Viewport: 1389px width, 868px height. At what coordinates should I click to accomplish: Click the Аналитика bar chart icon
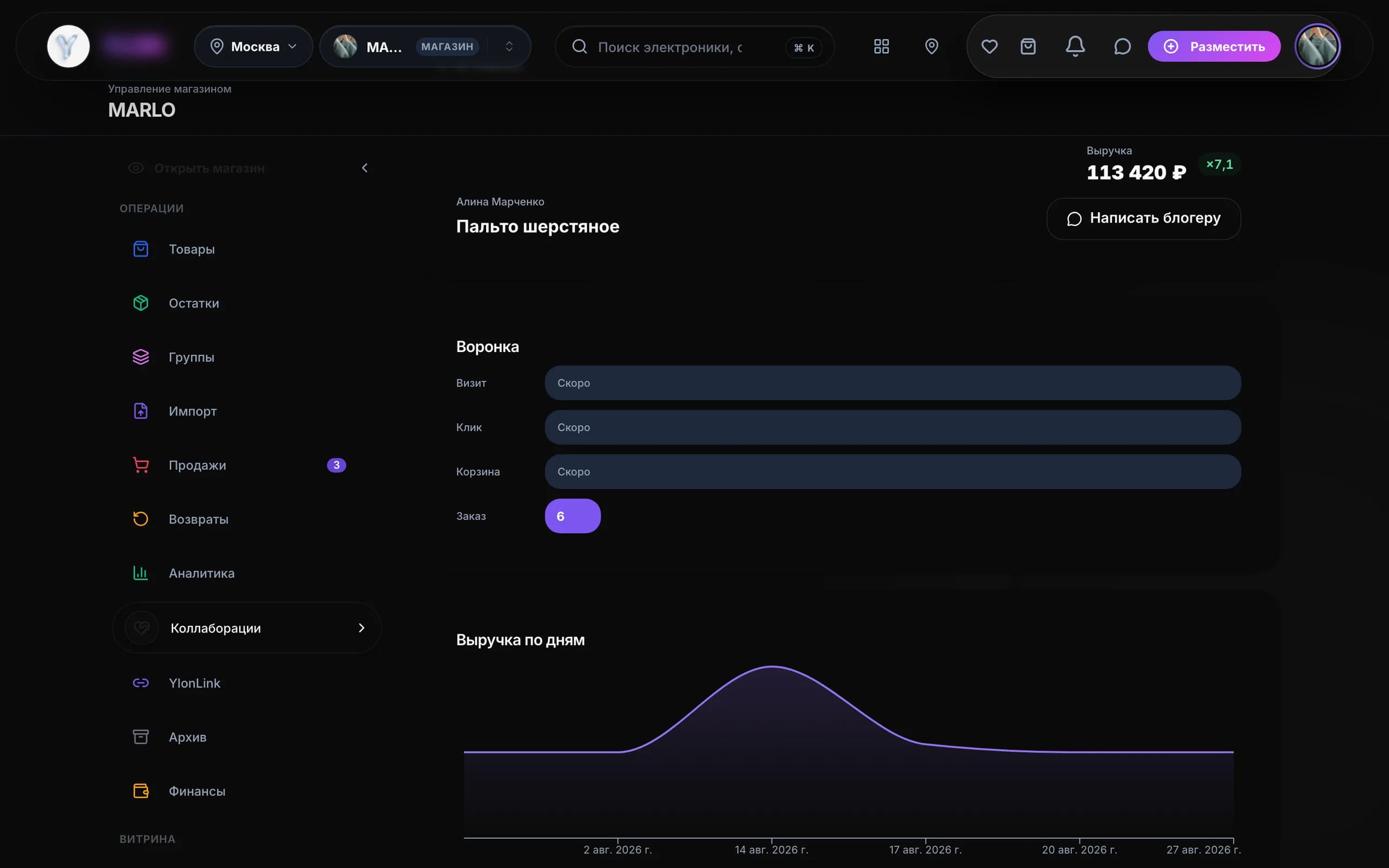pos(141,573)
